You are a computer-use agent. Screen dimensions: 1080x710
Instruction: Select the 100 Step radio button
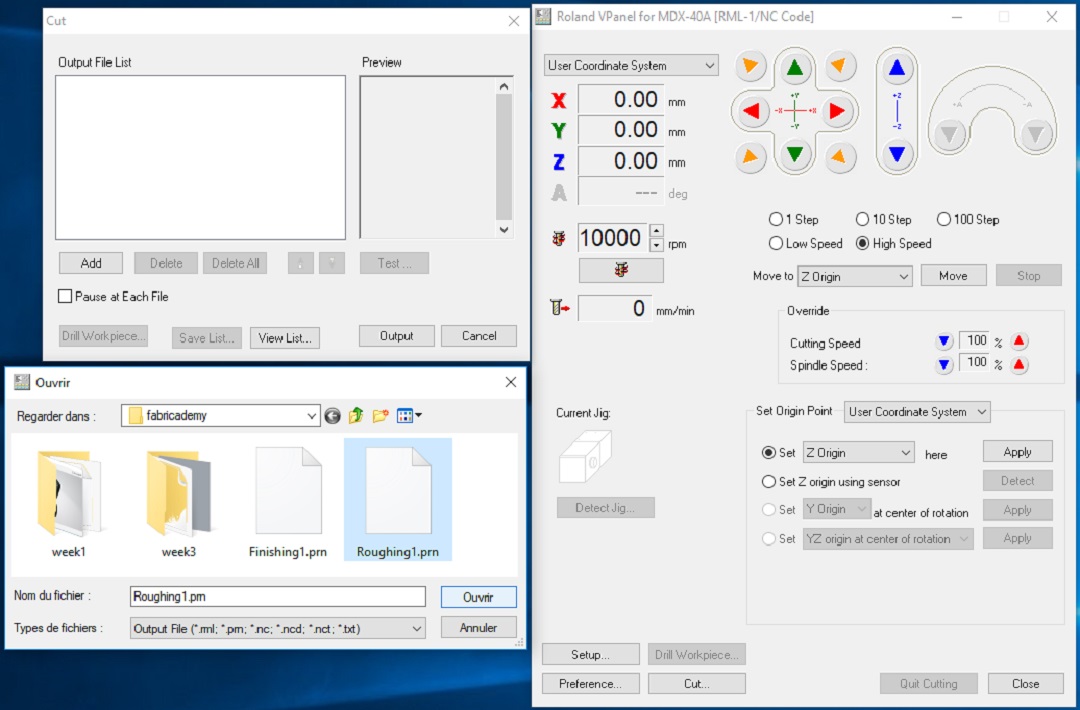944,219
